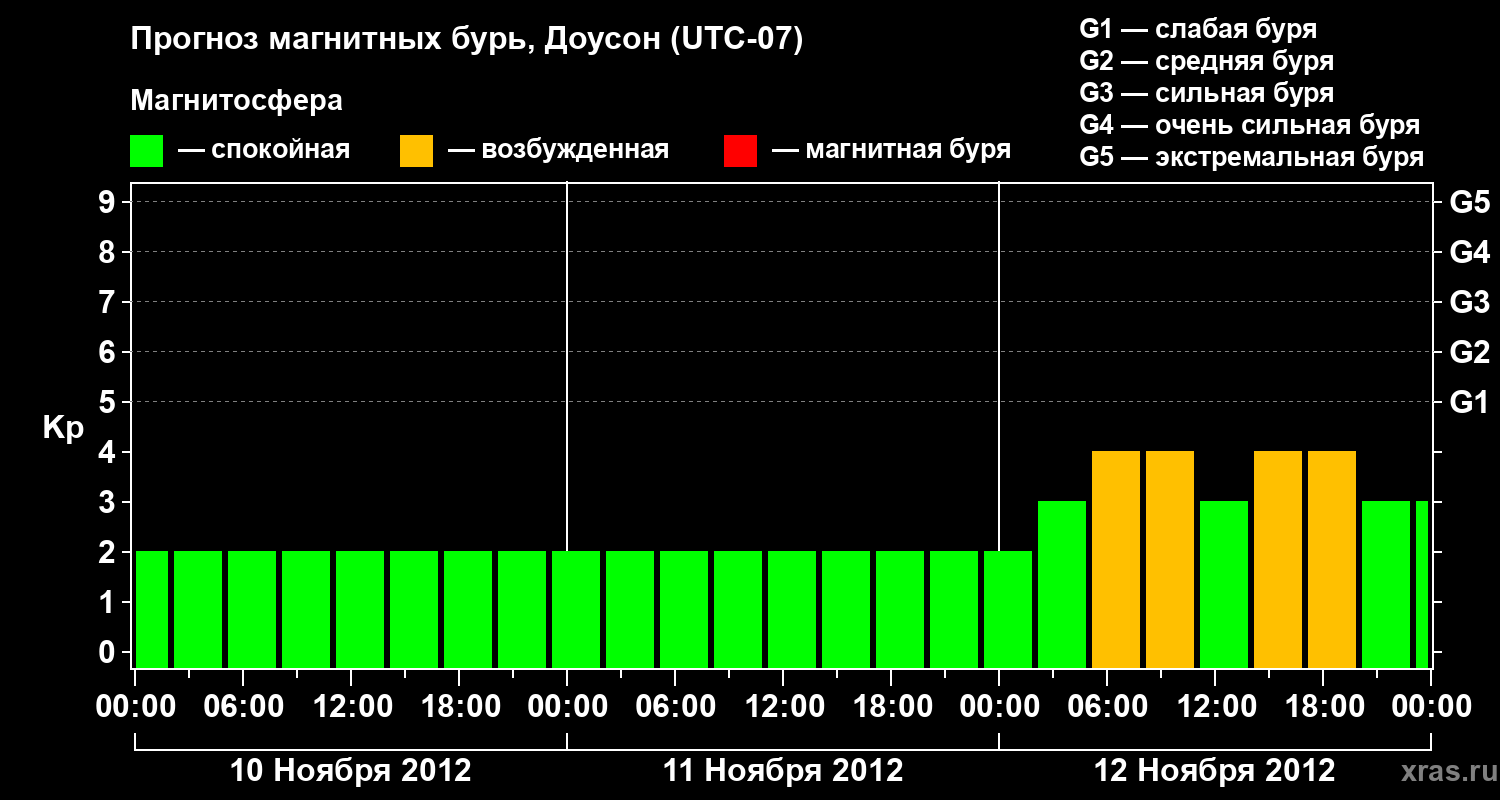Click the Kp axis value 9
The height and width of the screenshot is (800, 1500).
click(x=108, y=203)
